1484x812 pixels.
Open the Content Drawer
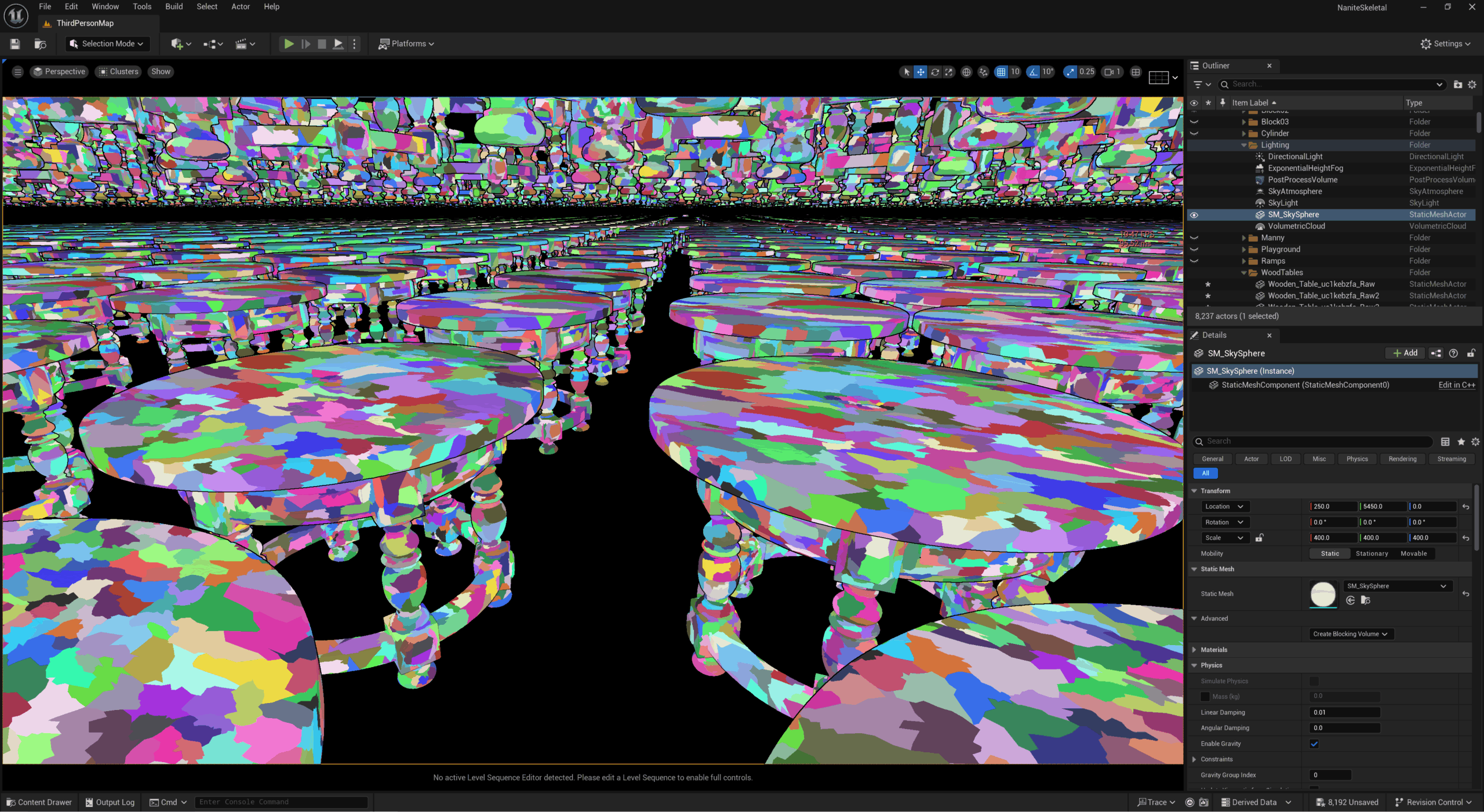pos(39,802)
